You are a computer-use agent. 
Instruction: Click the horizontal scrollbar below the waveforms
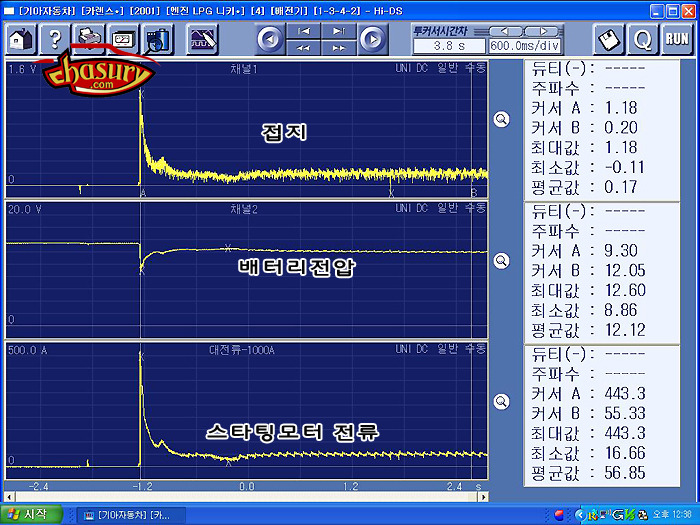coord(246,496)
